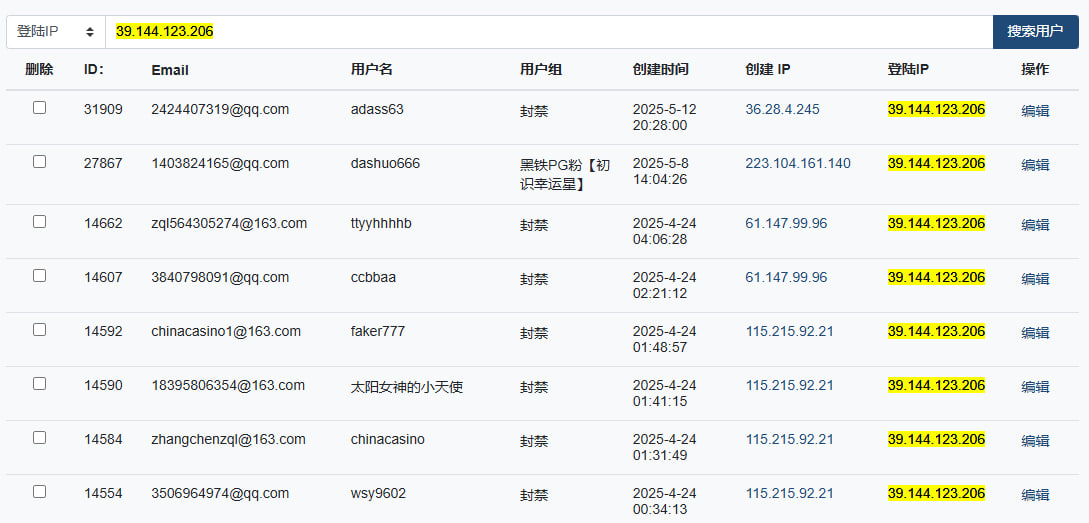Click user group 黑铁PG粉【初识幸运星】
This screenshot has width=1089, height=523.
[x=565, y=175]
